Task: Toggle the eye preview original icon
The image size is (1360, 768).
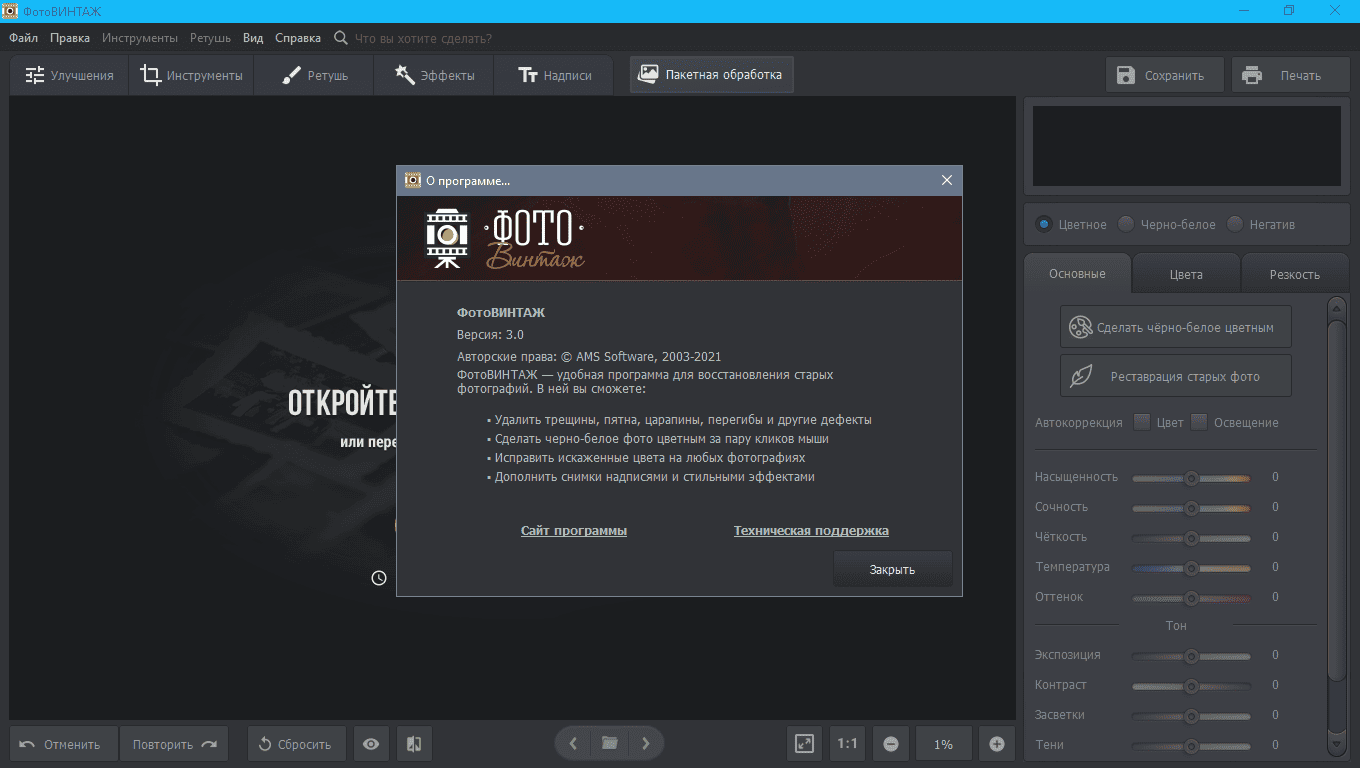Action: point(371,744)
